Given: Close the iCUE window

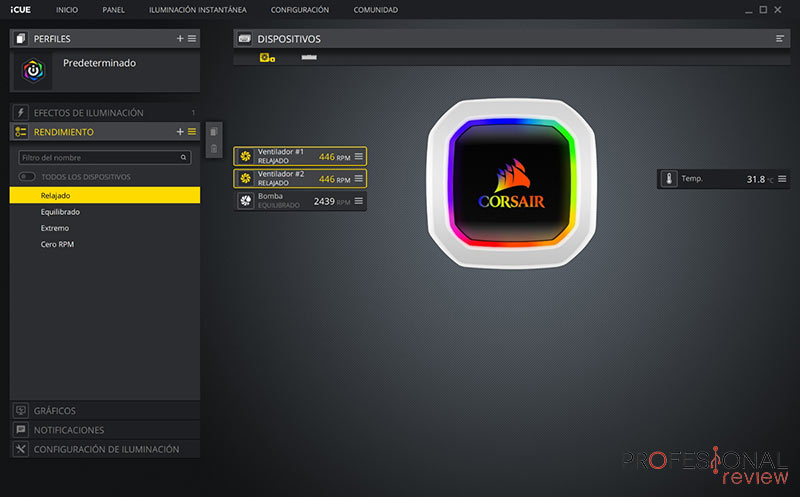Looking at the screenshot, I should (x=778, y=10).
